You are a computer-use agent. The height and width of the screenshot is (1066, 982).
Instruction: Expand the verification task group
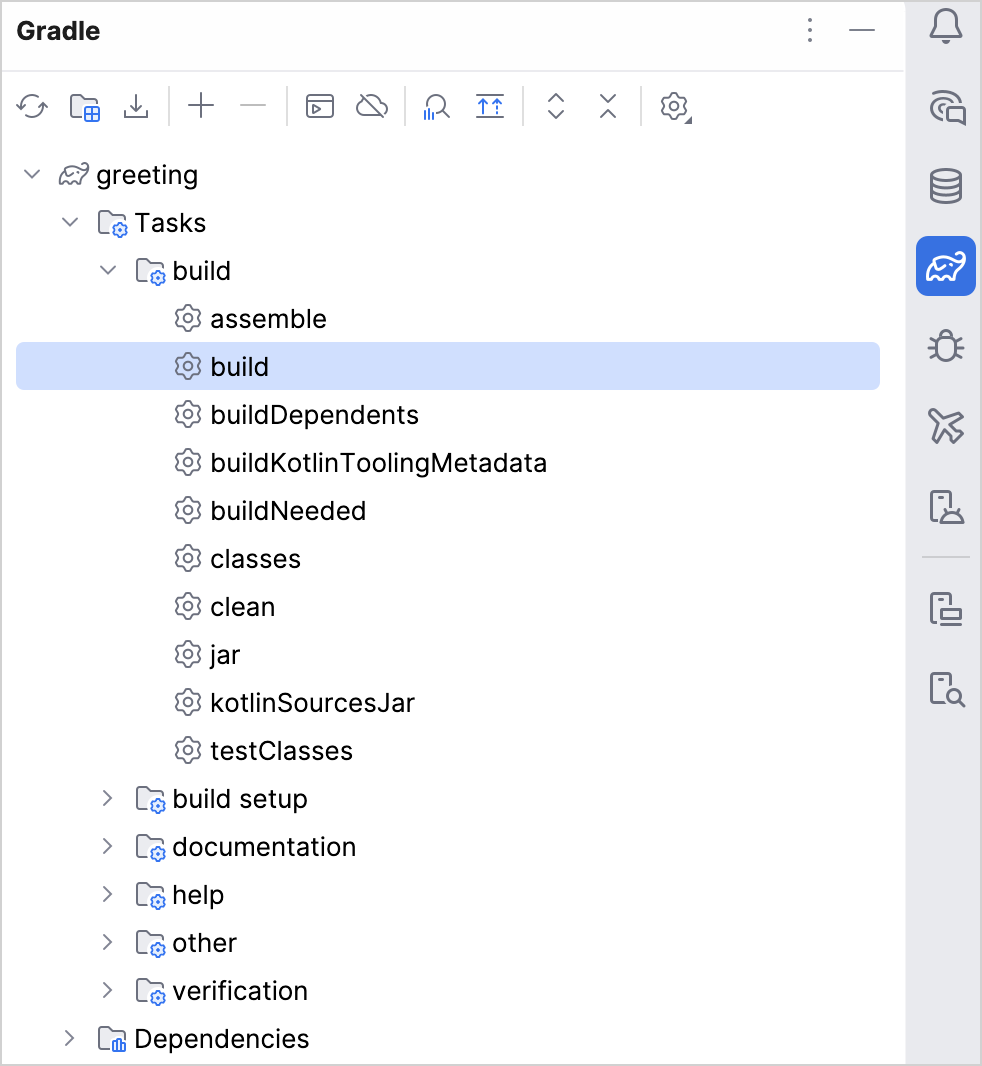pos(107,991)
